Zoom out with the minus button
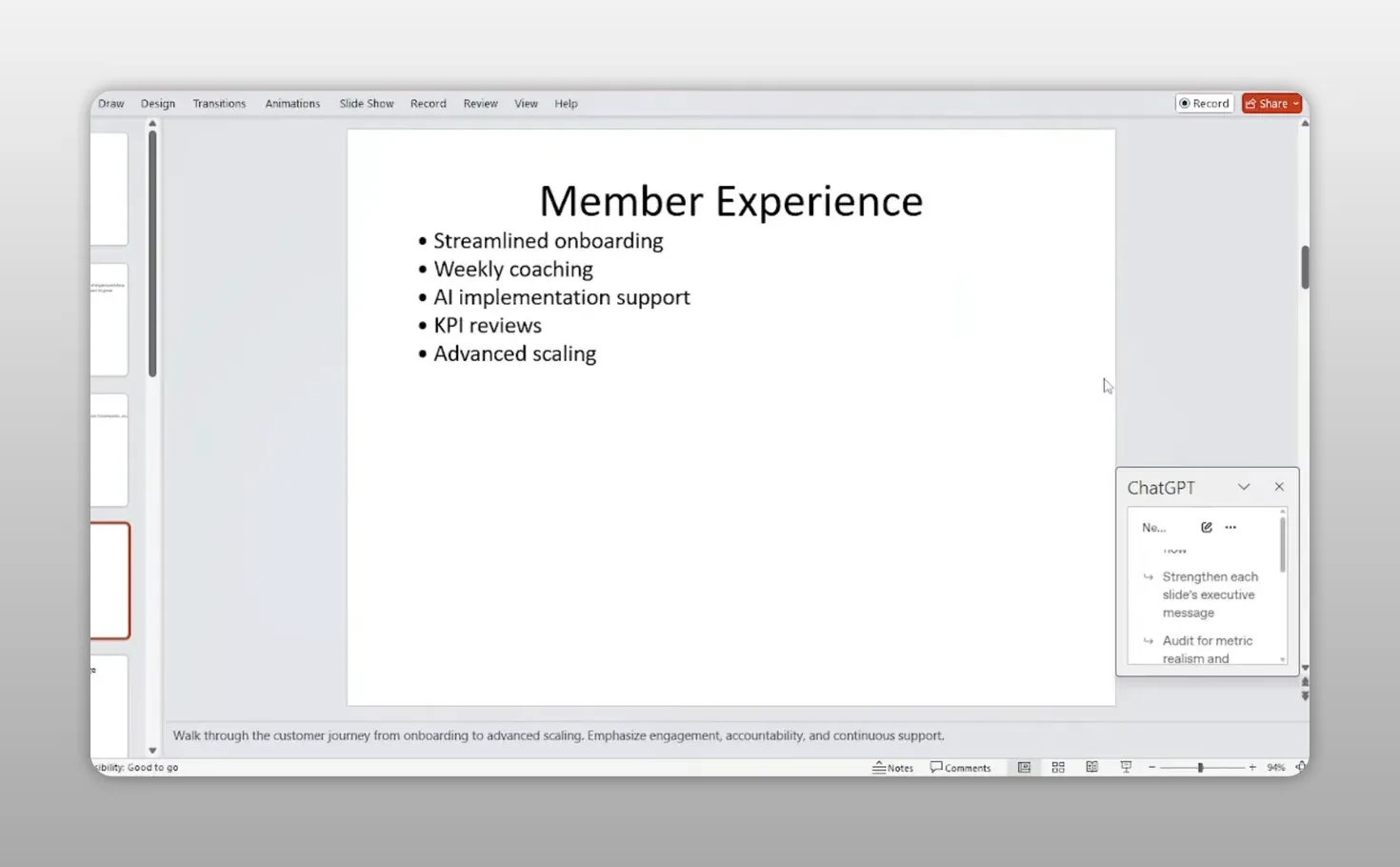The height and width of the screenshot is (867, 1400). coord(1151,767)
